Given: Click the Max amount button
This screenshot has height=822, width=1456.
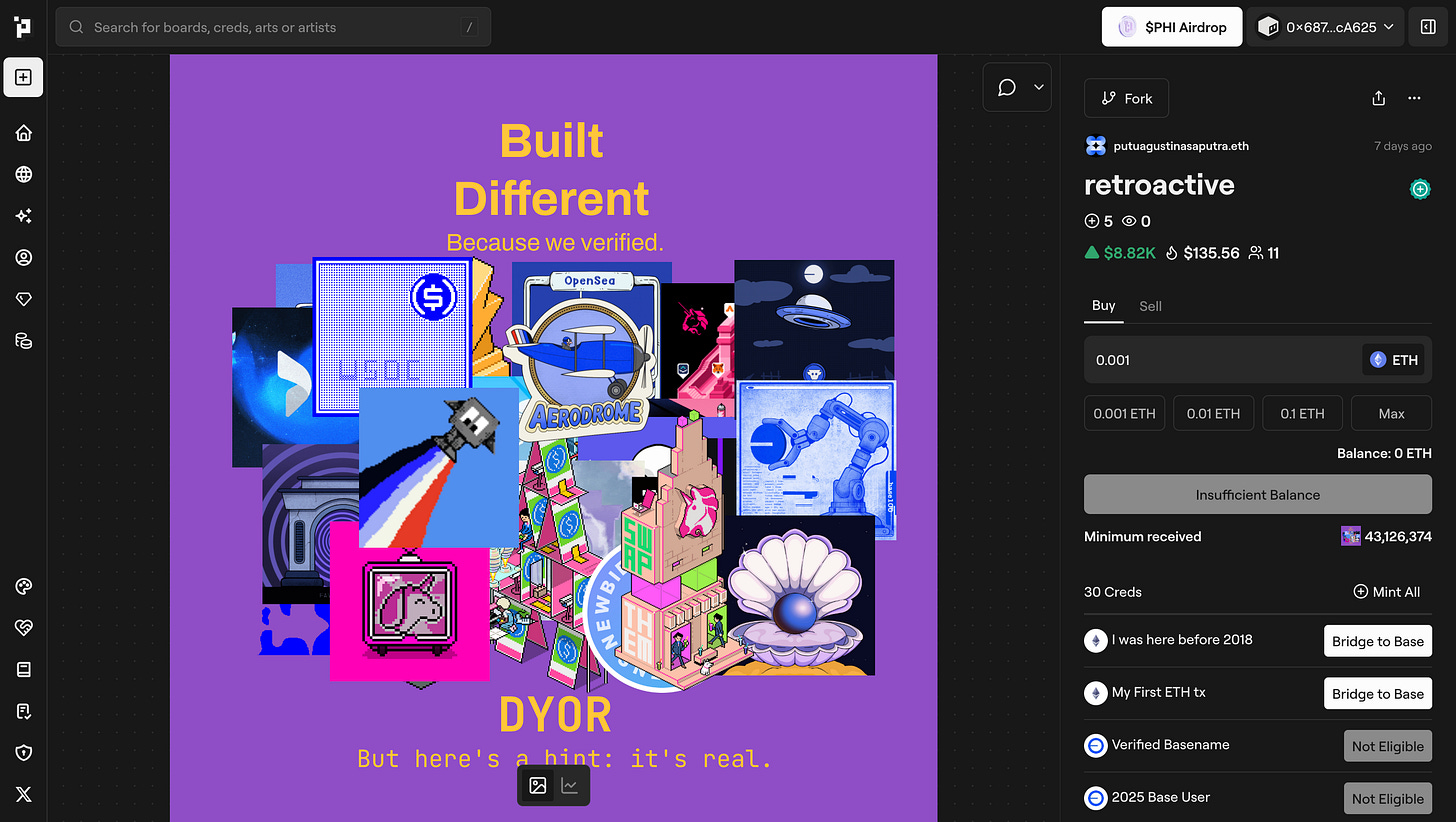Looking at the screenshot, I should click(x=1391, y=413).
